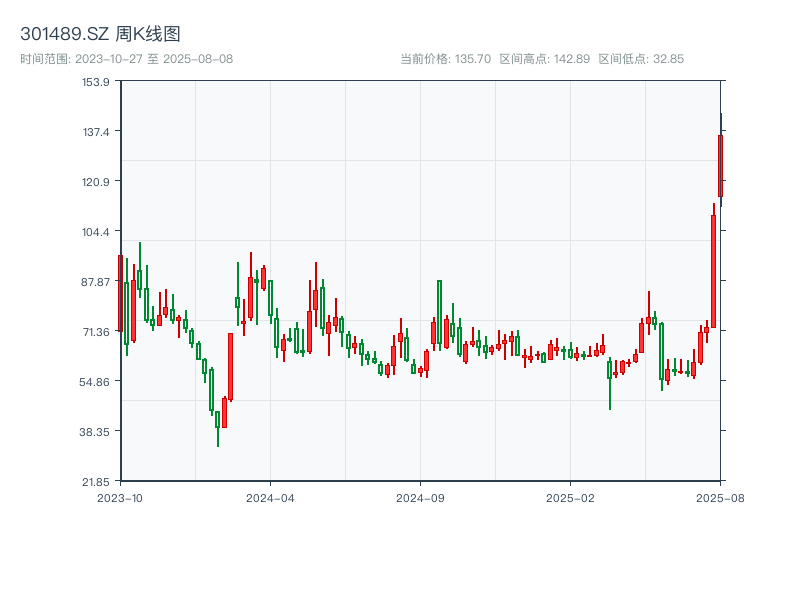The image size is (800, 600).
Task: Click the lowest green candle near 38
Action: tap(218, 419)
